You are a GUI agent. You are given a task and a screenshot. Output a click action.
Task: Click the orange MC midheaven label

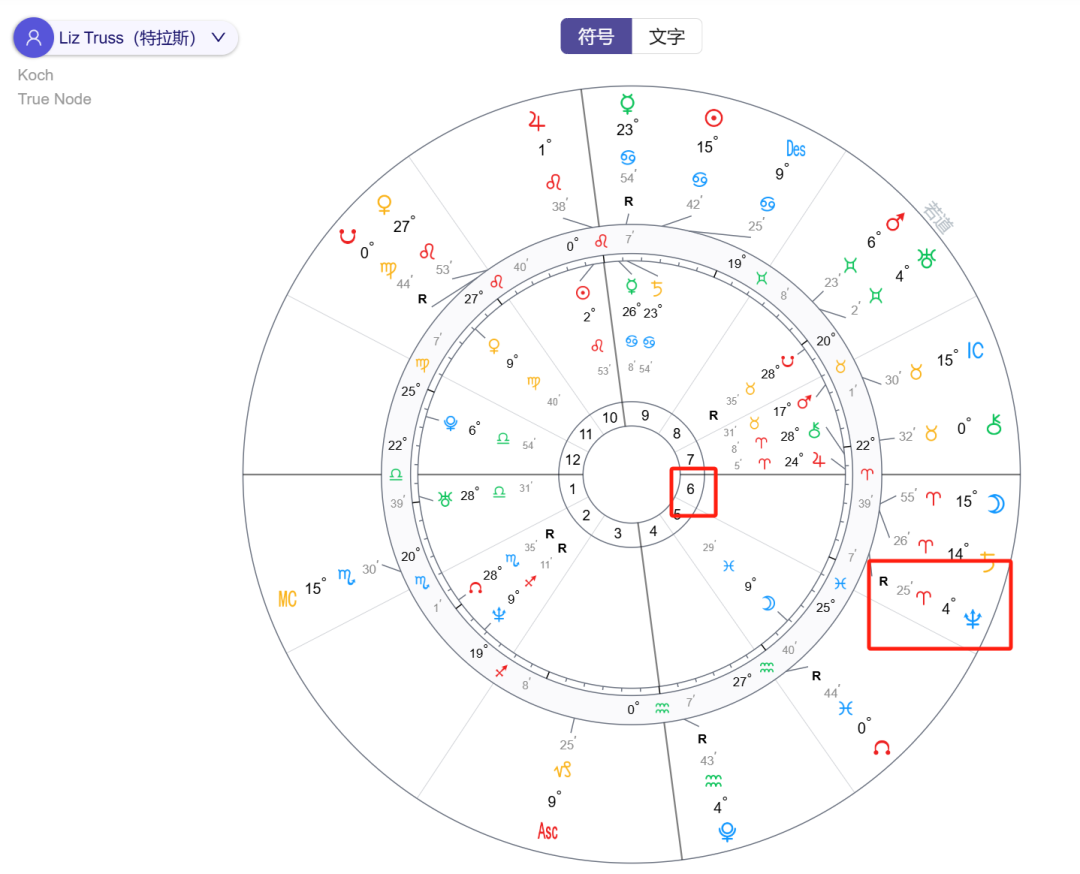tap(287, 599)
